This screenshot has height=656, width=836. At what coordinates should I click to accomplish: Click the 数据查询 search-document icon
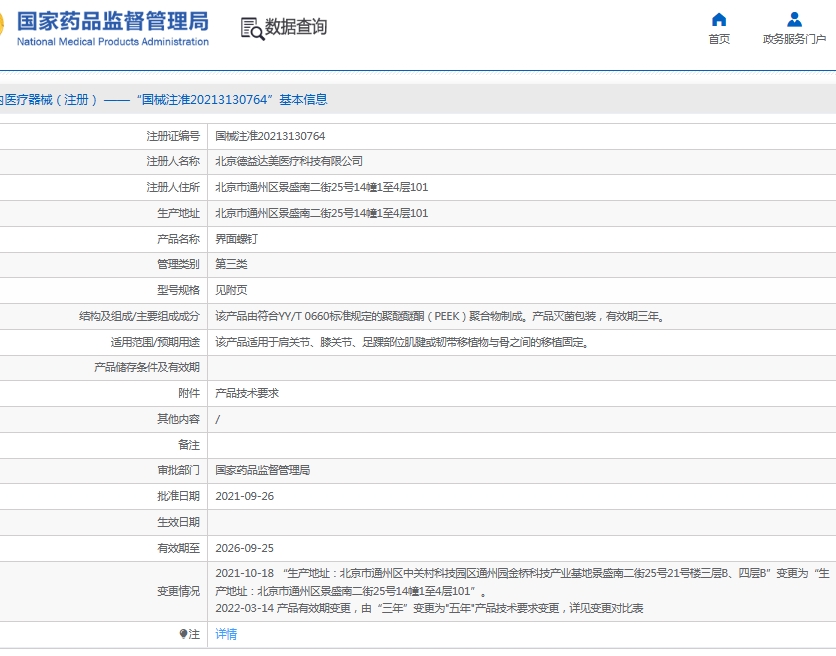[x=252, y=29]
